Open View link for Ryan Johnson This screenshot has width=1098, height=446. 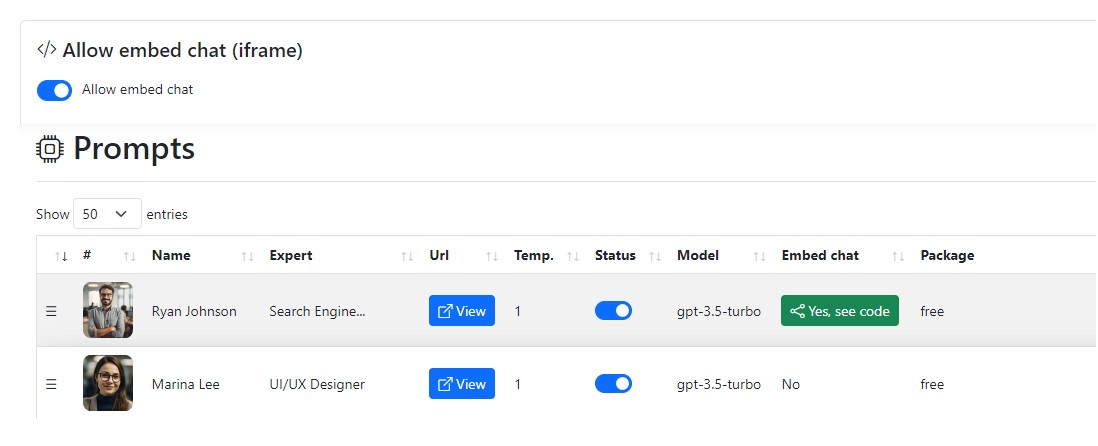click(462, 311)
